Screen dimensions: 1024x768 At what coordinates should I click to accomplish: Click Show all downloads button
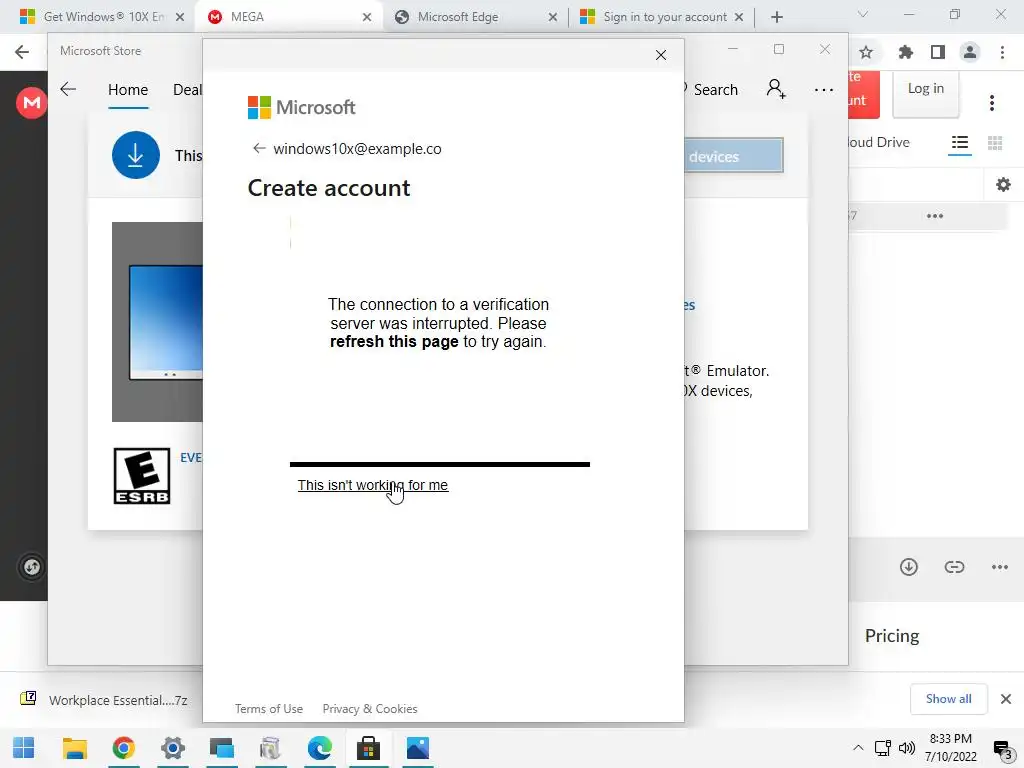coord(948,699)
